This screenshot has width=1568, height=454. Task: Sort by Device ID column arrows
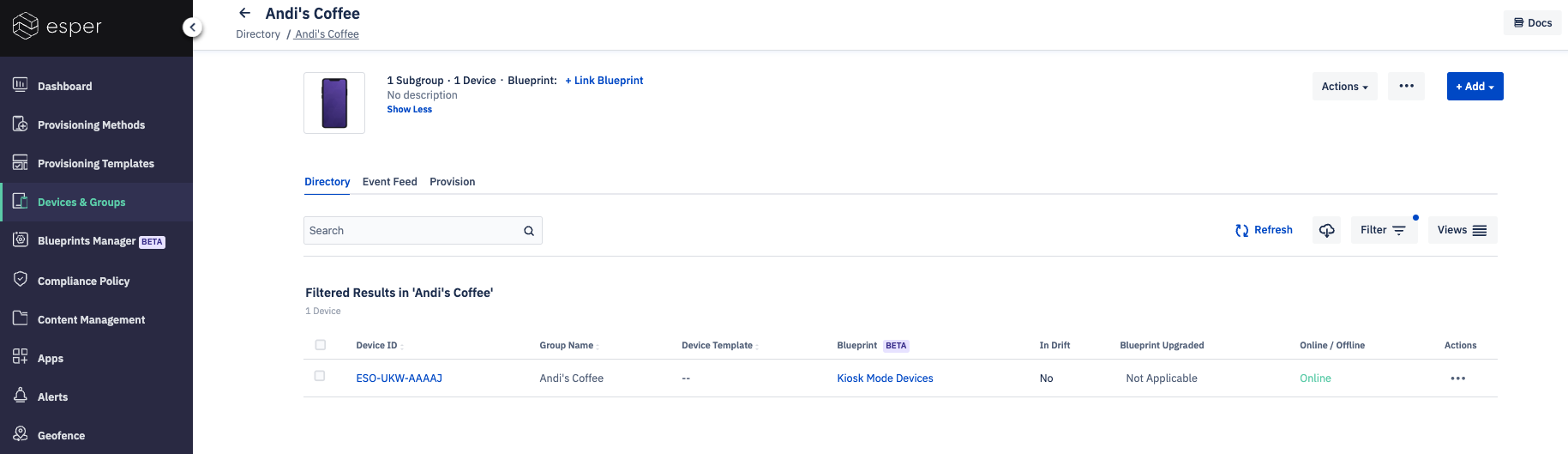(402, 347)
